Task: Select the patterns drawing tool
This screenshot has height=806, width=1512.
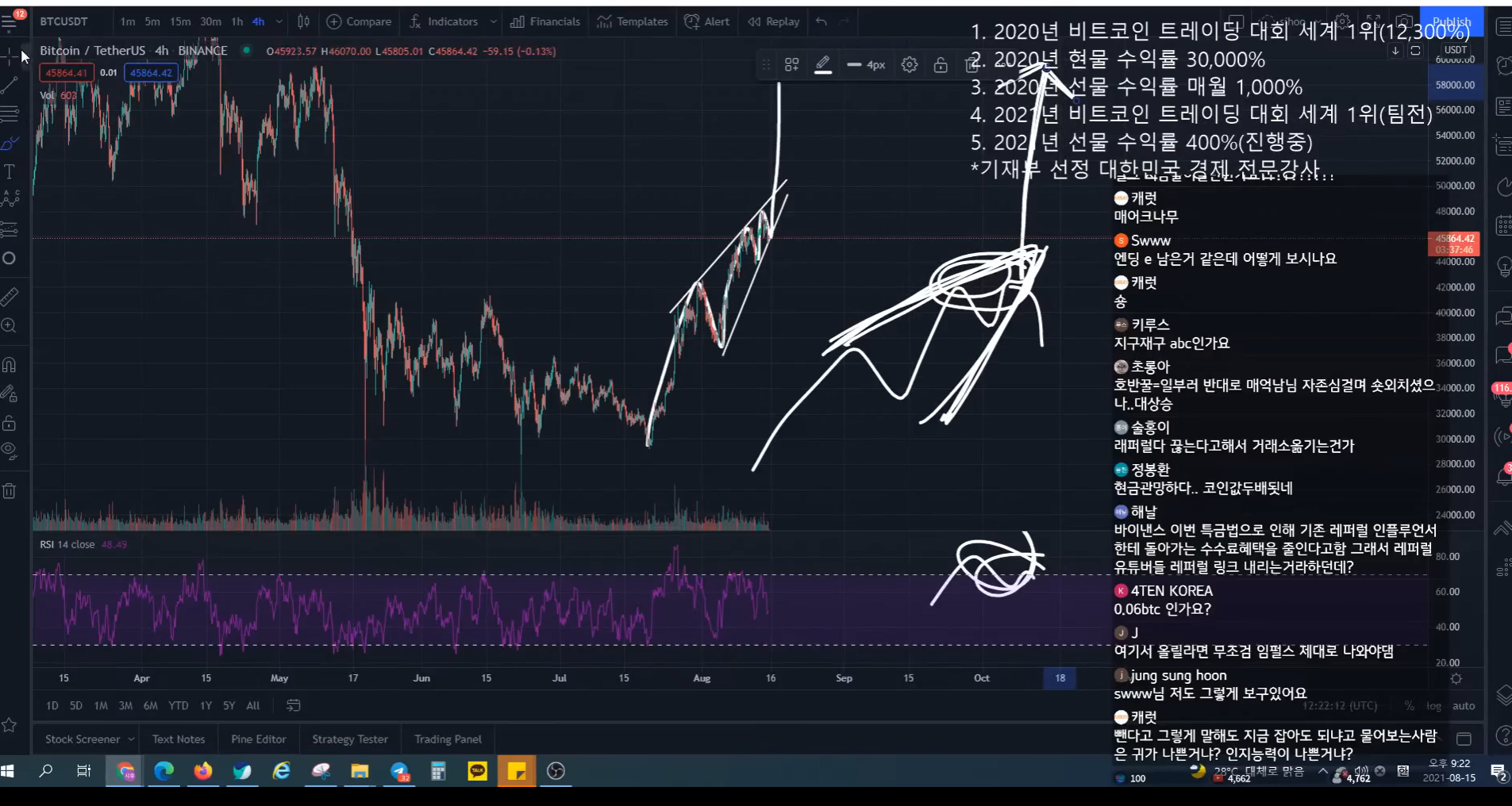Action: pos(10,200)
